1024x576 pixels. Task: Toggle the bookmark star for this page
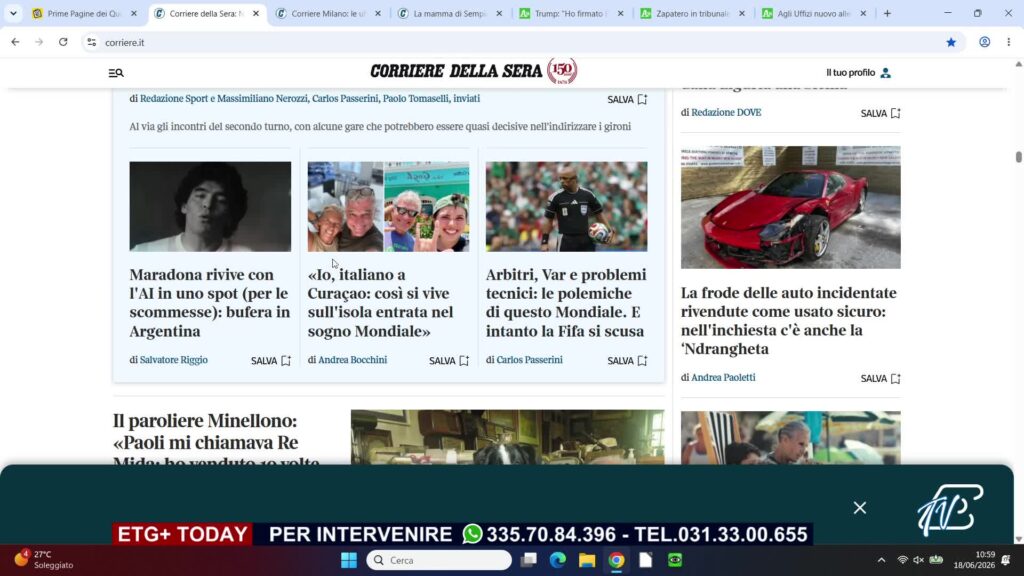point(951,42)
